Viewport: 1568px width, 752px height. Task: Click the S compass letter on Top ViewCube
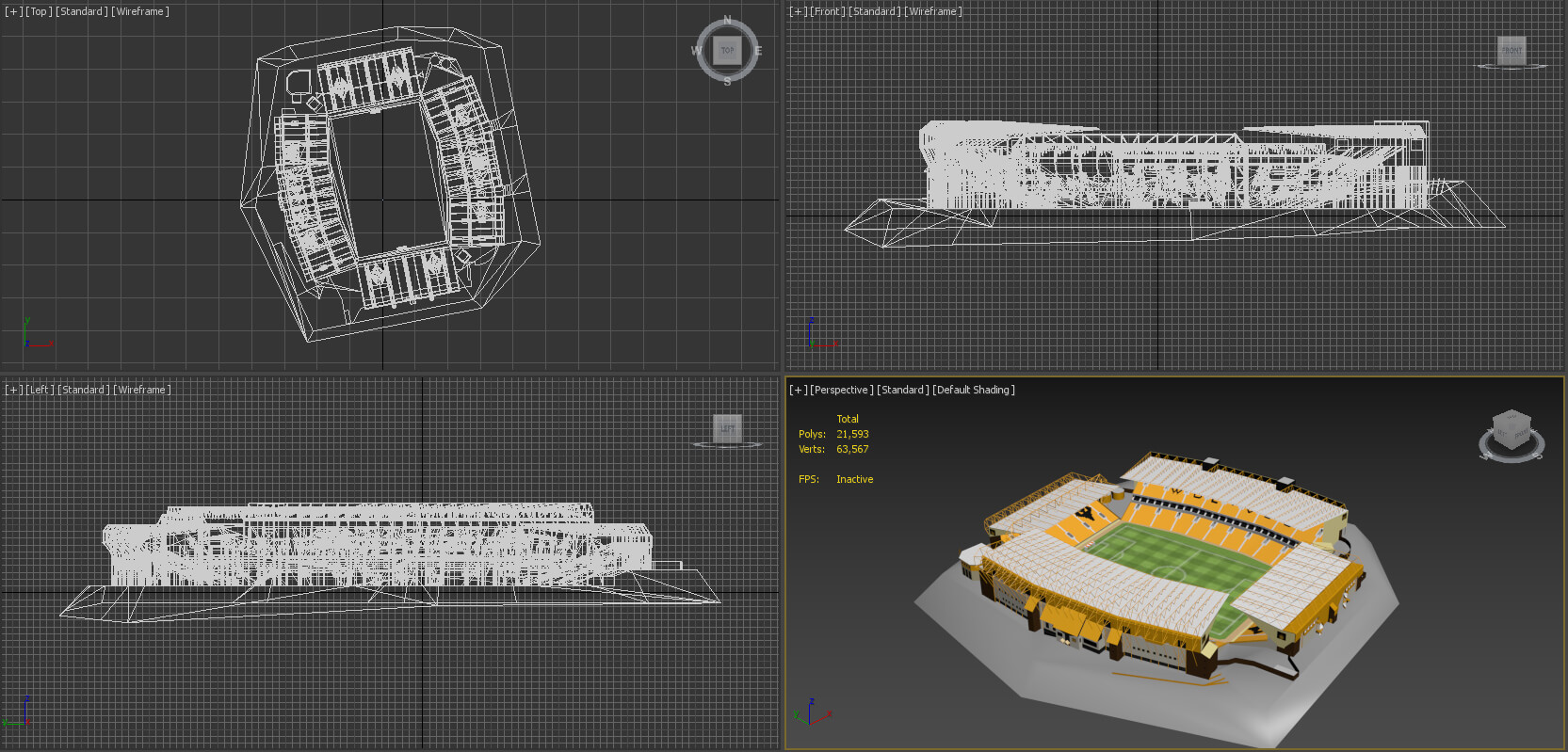(x=727, y=82)
